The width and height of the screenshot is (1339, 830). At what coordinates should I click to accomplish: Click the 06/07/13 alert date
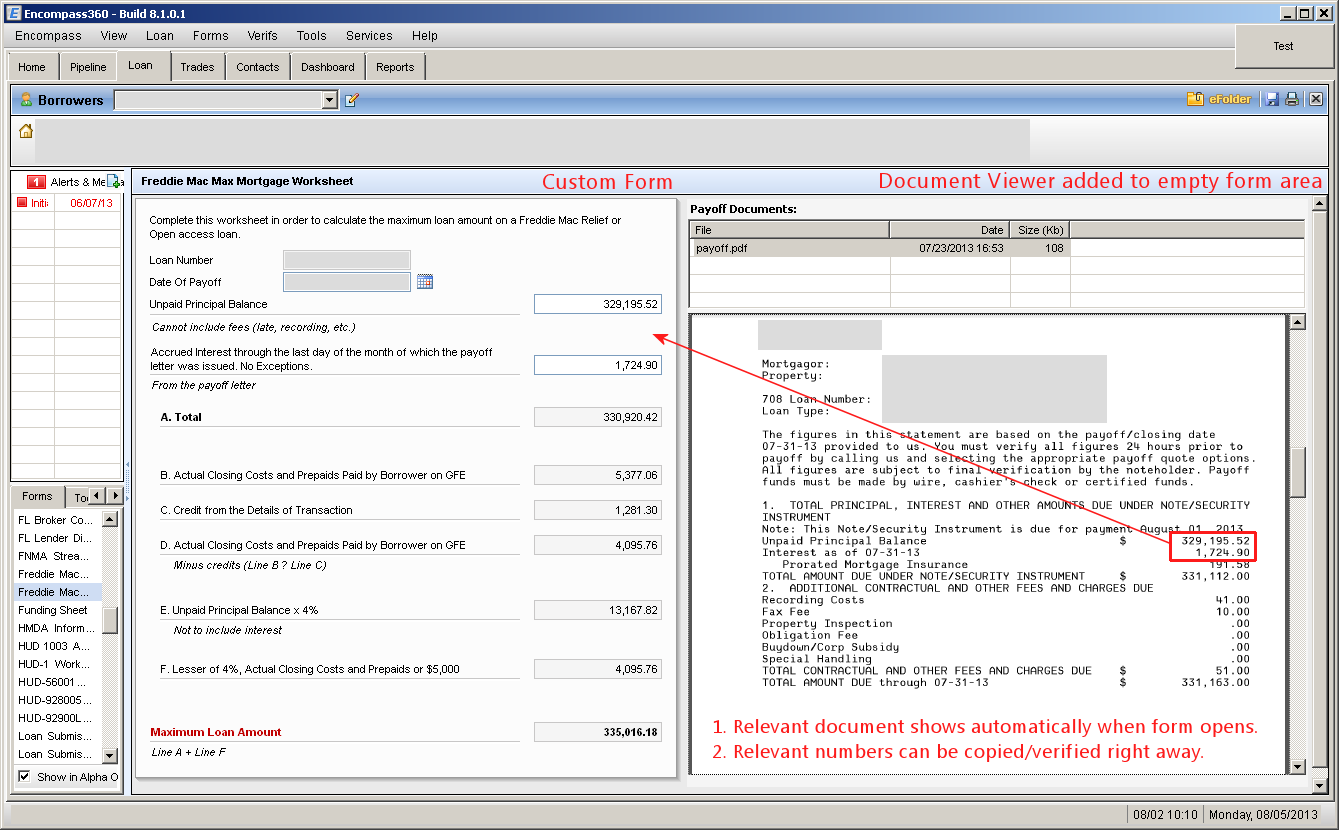[x=91, y=203]
